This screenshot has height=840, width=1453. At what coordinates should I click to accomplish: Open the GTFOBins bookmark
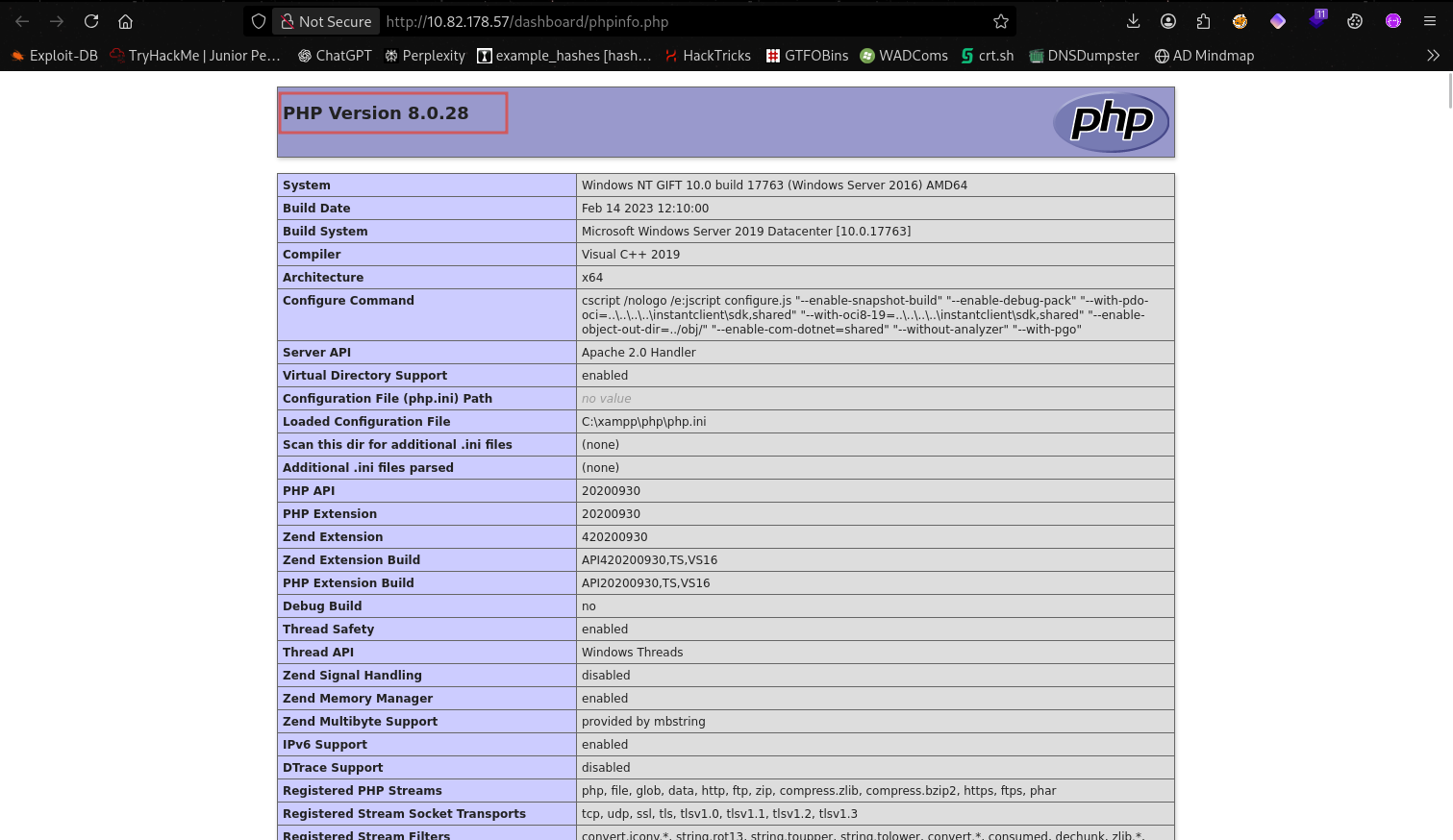[807, 56]
